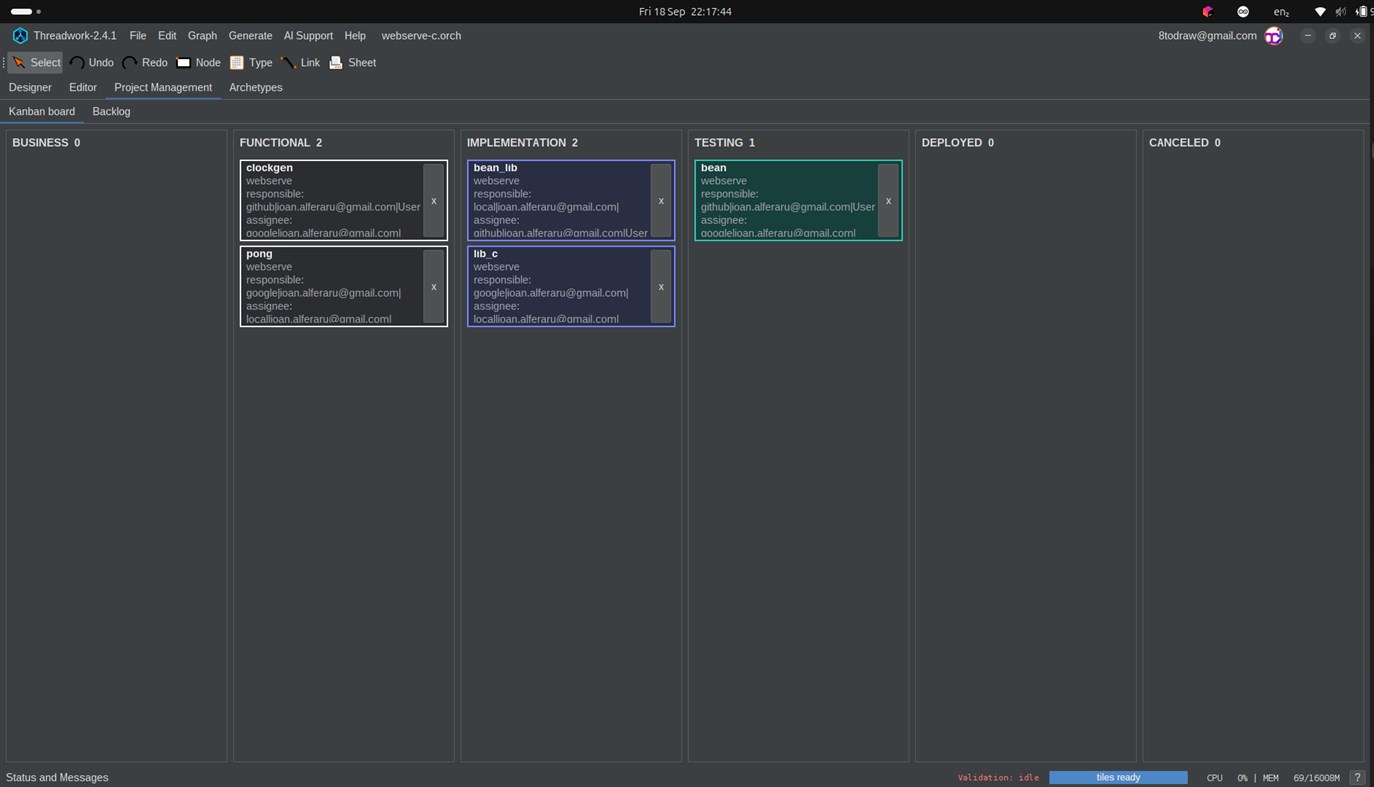Click the 'Validation: idle' status text
The height and width of the screenshot is (787, 1374).
(x=998, y=778)
